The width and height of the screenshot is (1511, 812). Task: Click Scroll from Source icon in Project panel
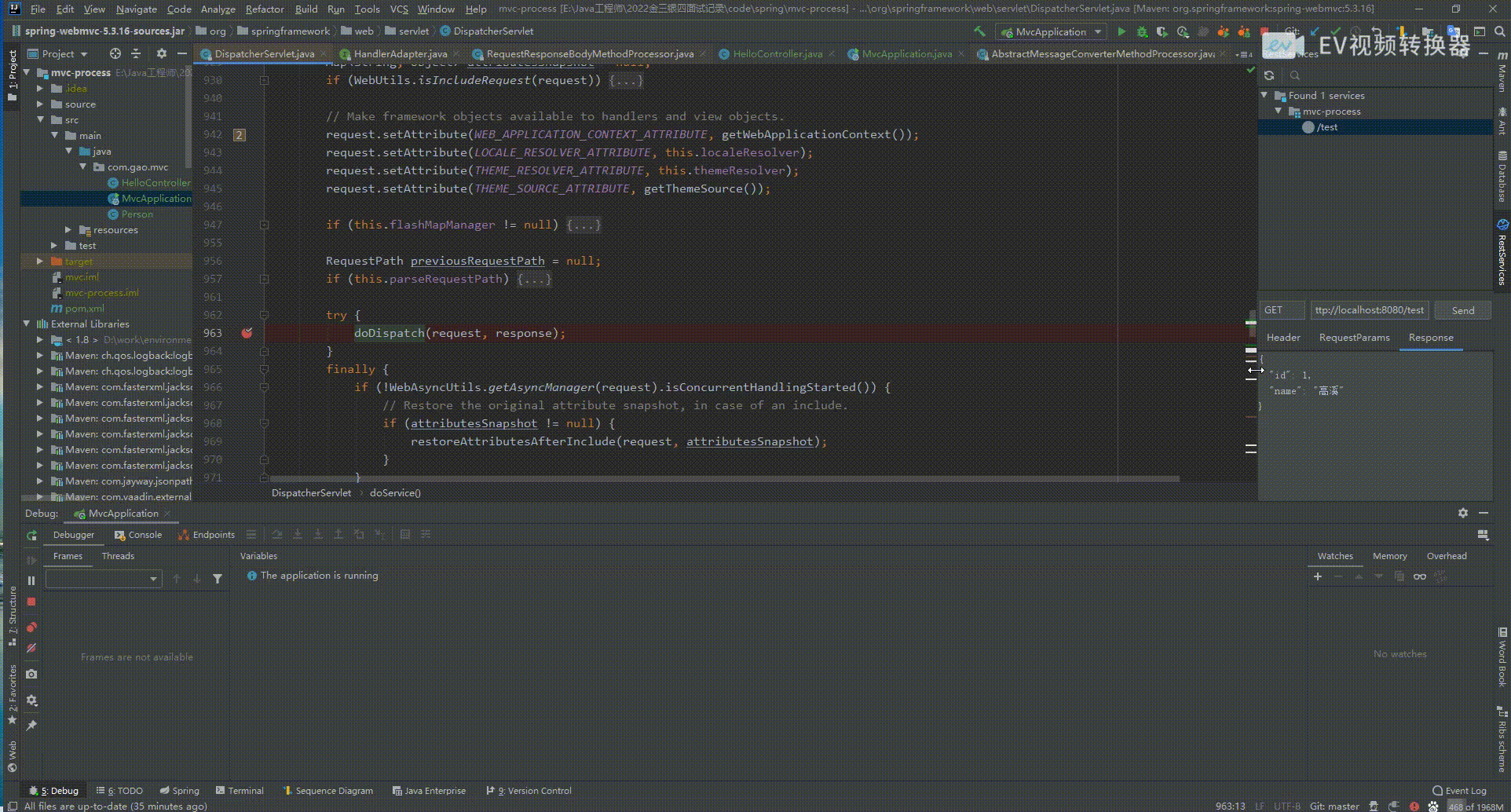coord(115,53)
